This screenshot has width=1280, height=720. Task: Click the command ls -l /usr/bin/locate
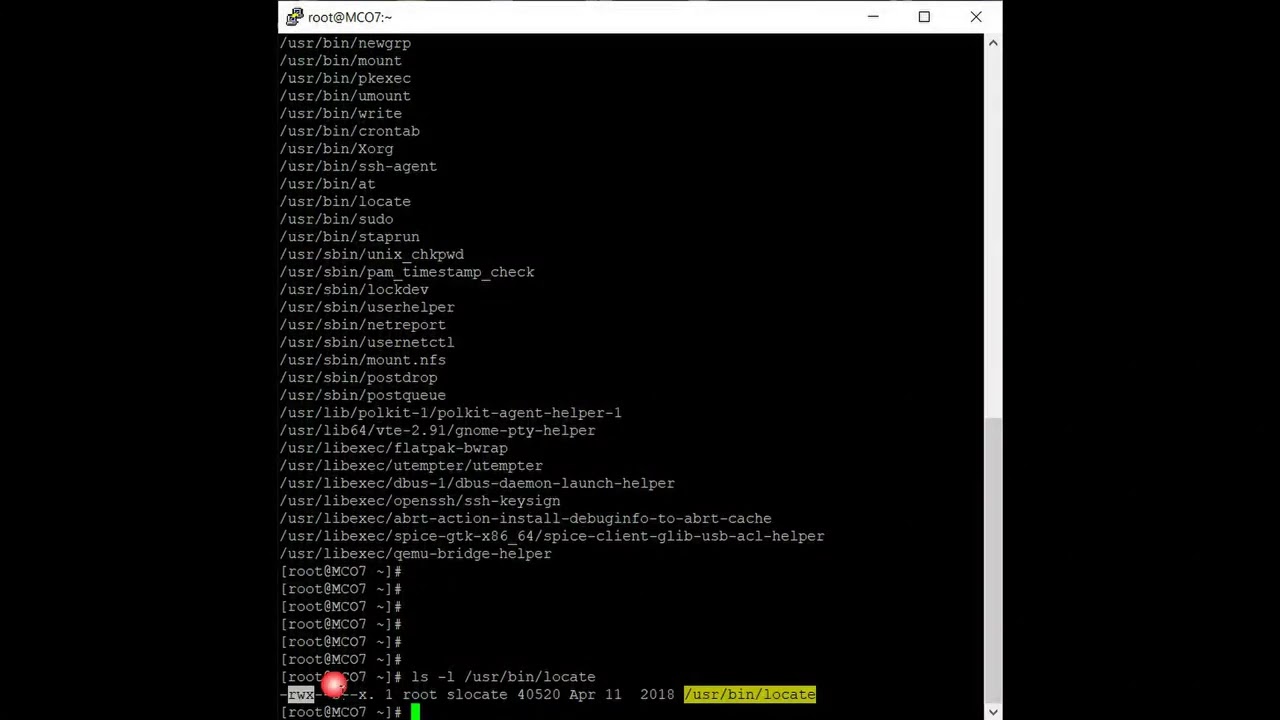pyautogui.click(x=503, y=677)
